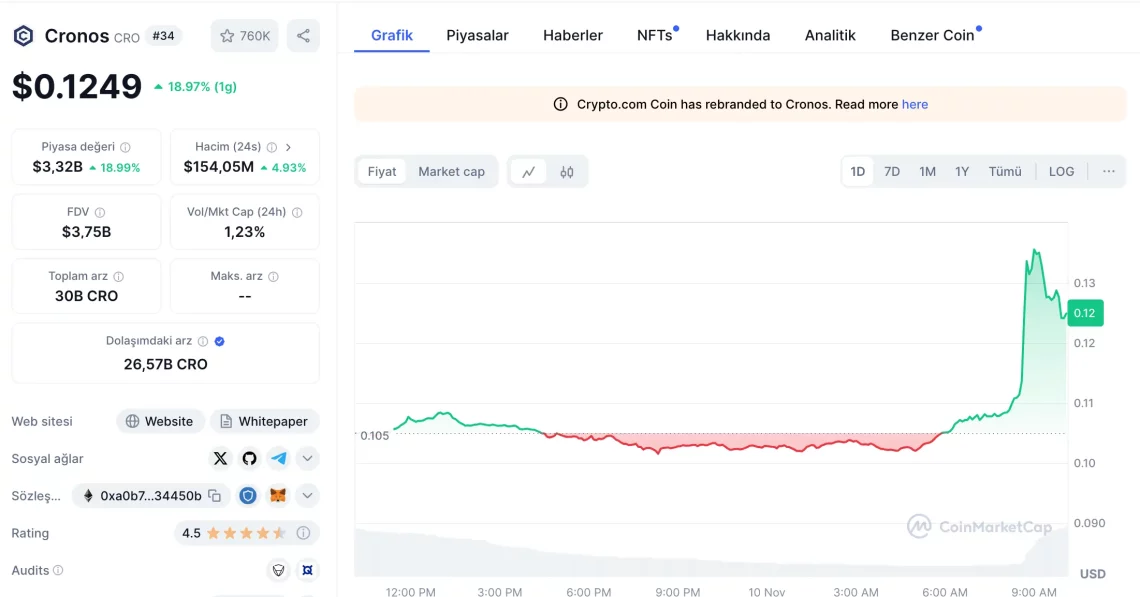Switch to the Piyasalar tab
Image resolution: width=1140 pixels, height=597 pixels.
pos(477,36)
